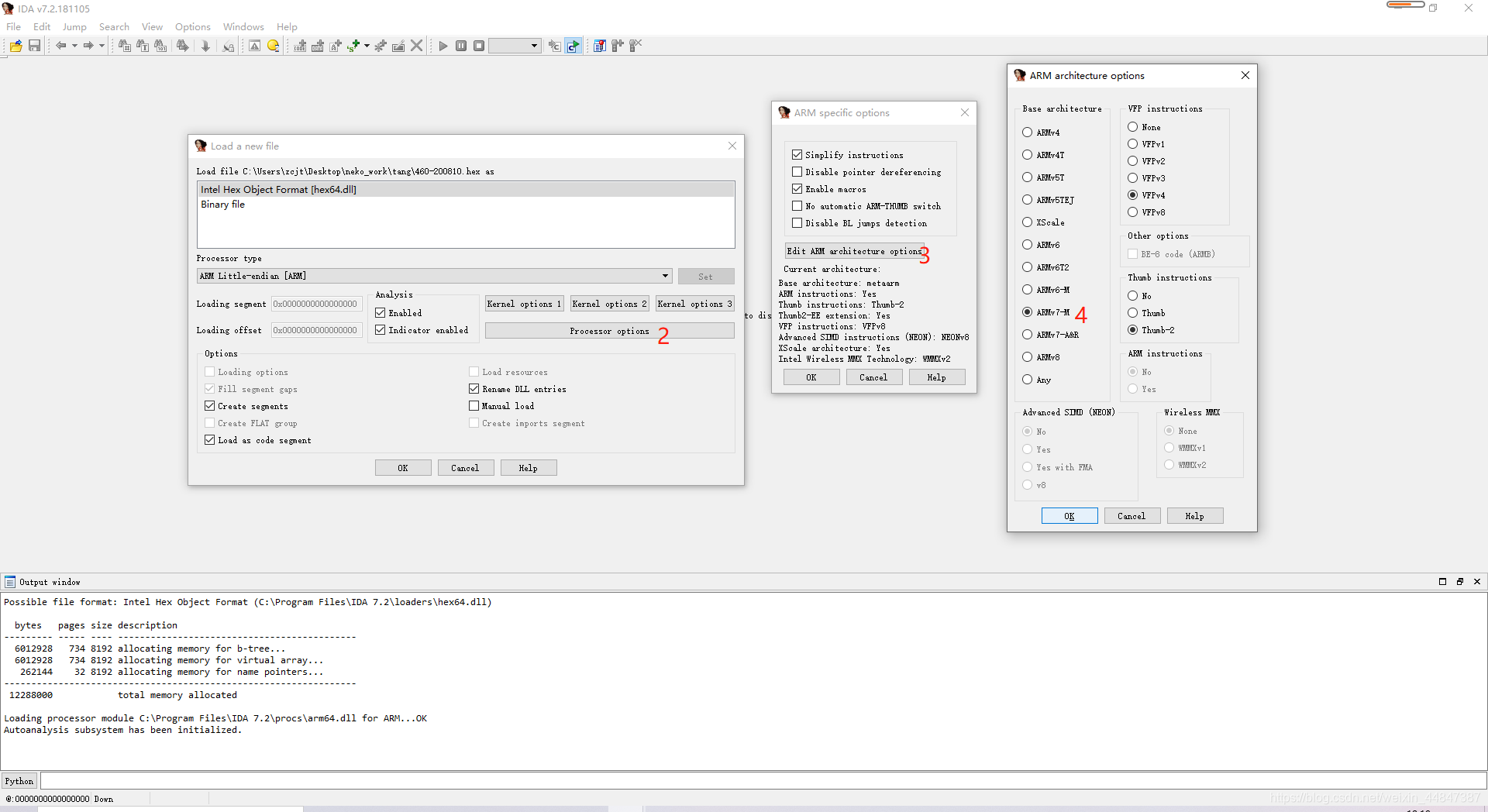The image size is (1488, 812).
Task: Click the create data toolbar icon
Action: (x=318, y=46)
